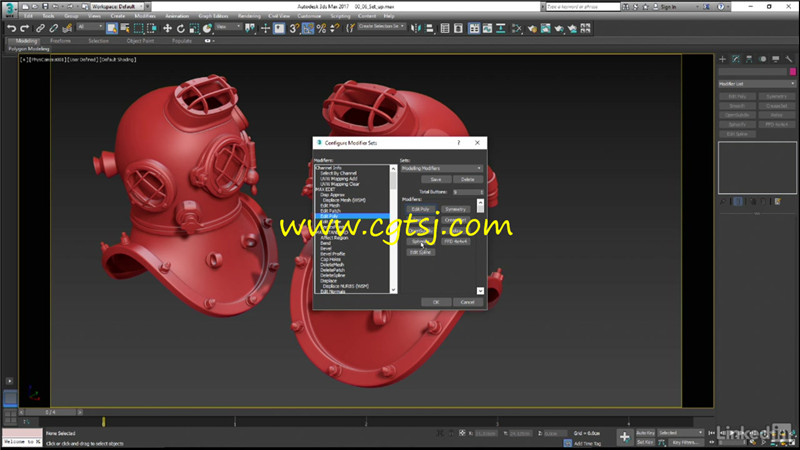Select the Rotate tool

click(181, 29)
